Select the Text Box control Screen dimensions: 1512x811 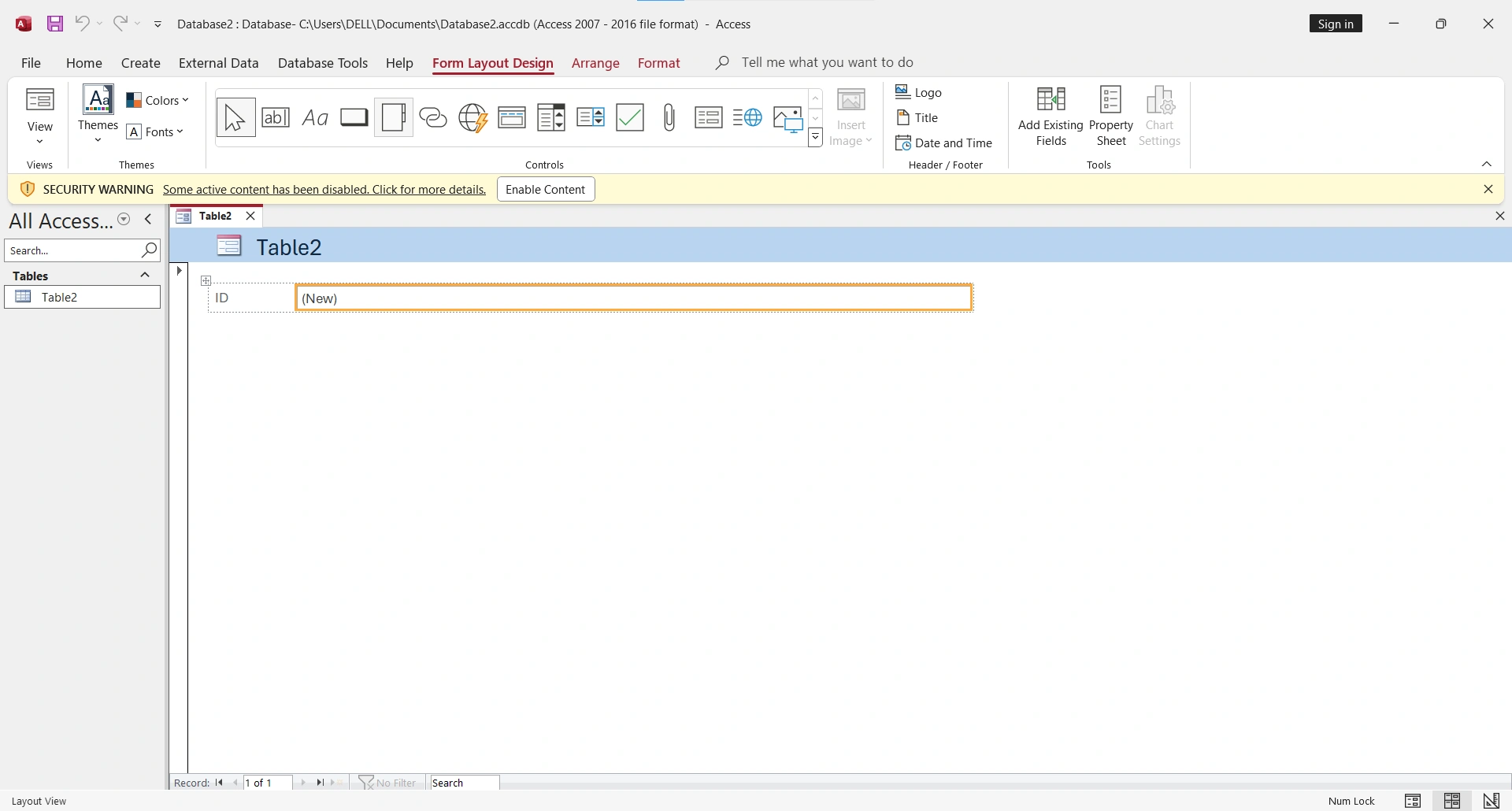point(276,118)
